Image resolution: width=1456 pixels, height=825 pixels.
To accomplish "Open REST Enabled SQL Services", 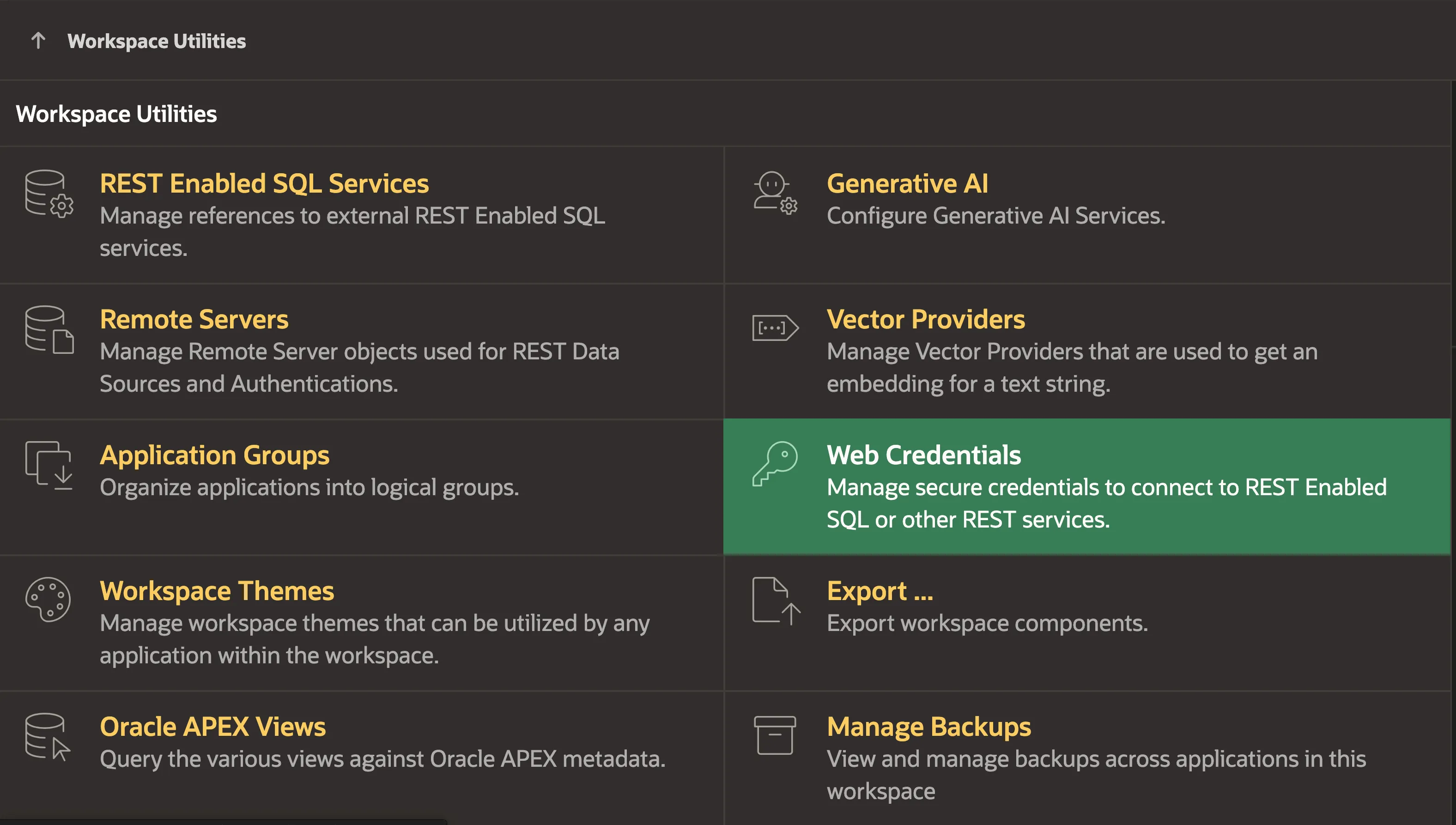I will (x=263, y=182).
